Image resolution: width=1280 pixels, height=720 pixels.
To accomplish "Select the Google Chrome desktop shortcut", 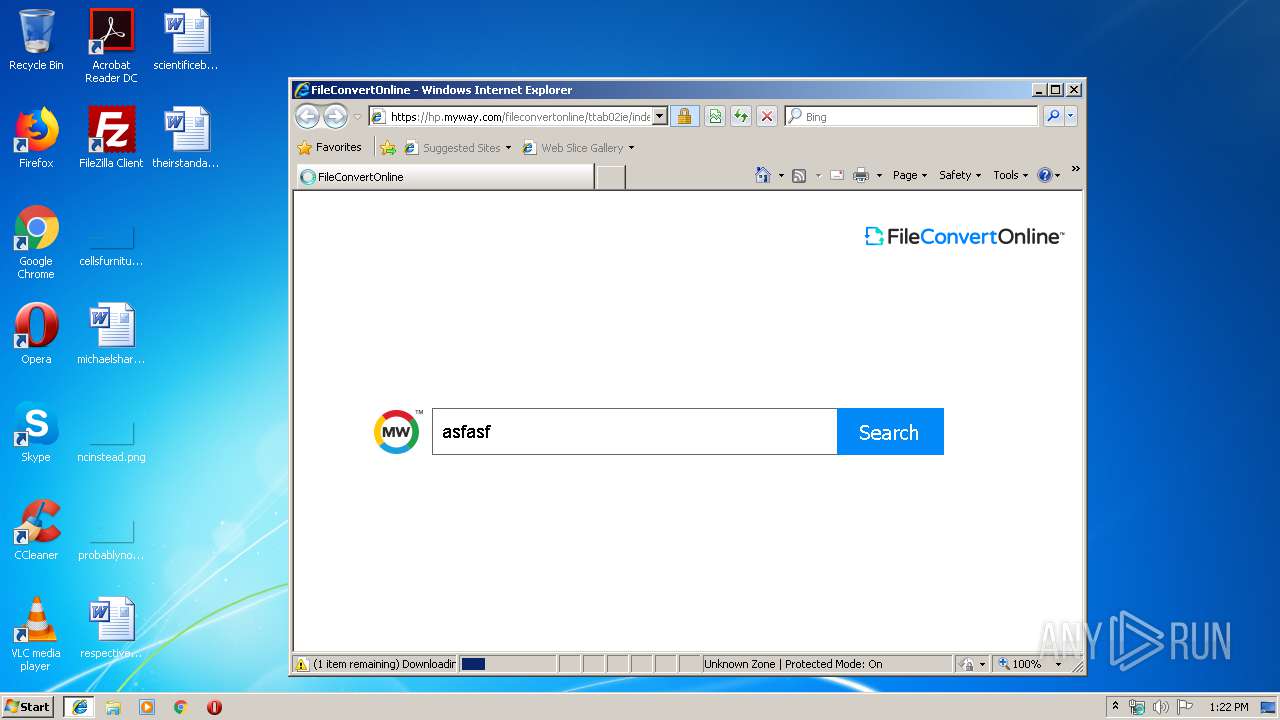I will (36, 242).
